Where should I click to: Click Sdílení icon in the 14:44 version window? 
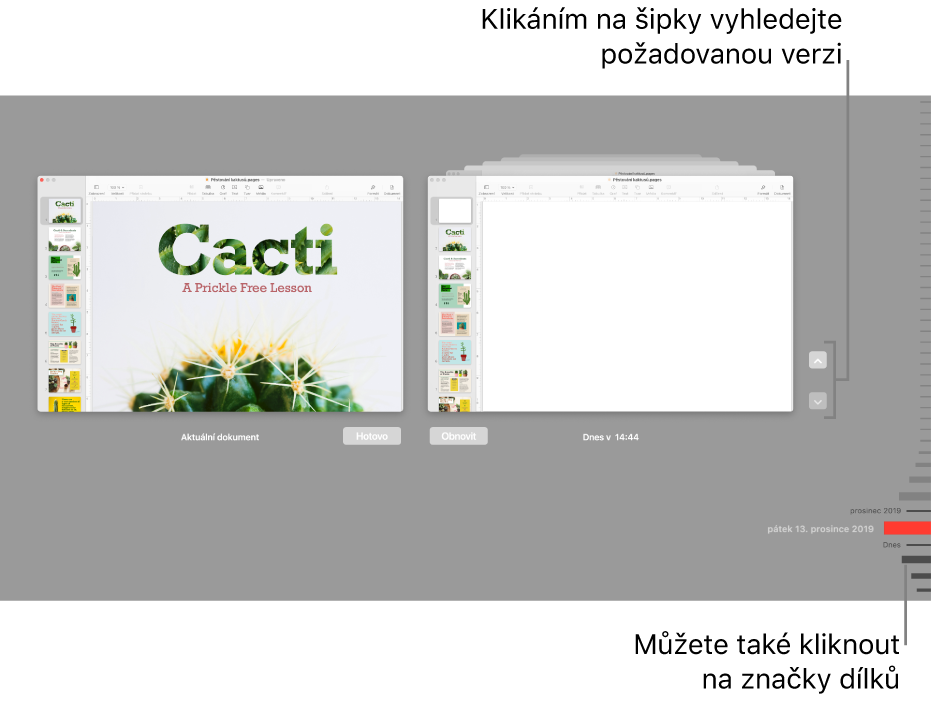tap(717, 189)
